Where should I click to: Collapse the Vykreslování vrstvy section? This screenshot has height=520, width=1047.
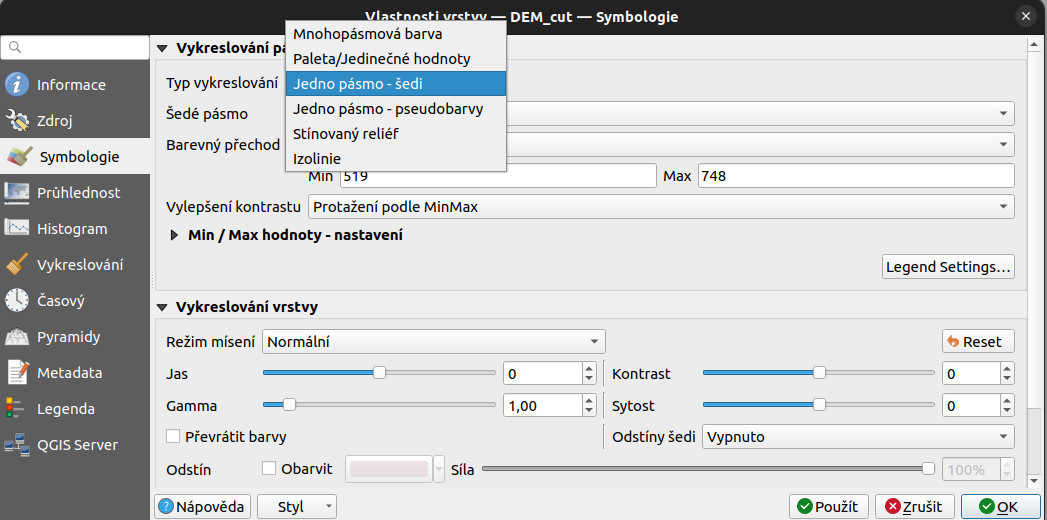(x=162, y=308)
